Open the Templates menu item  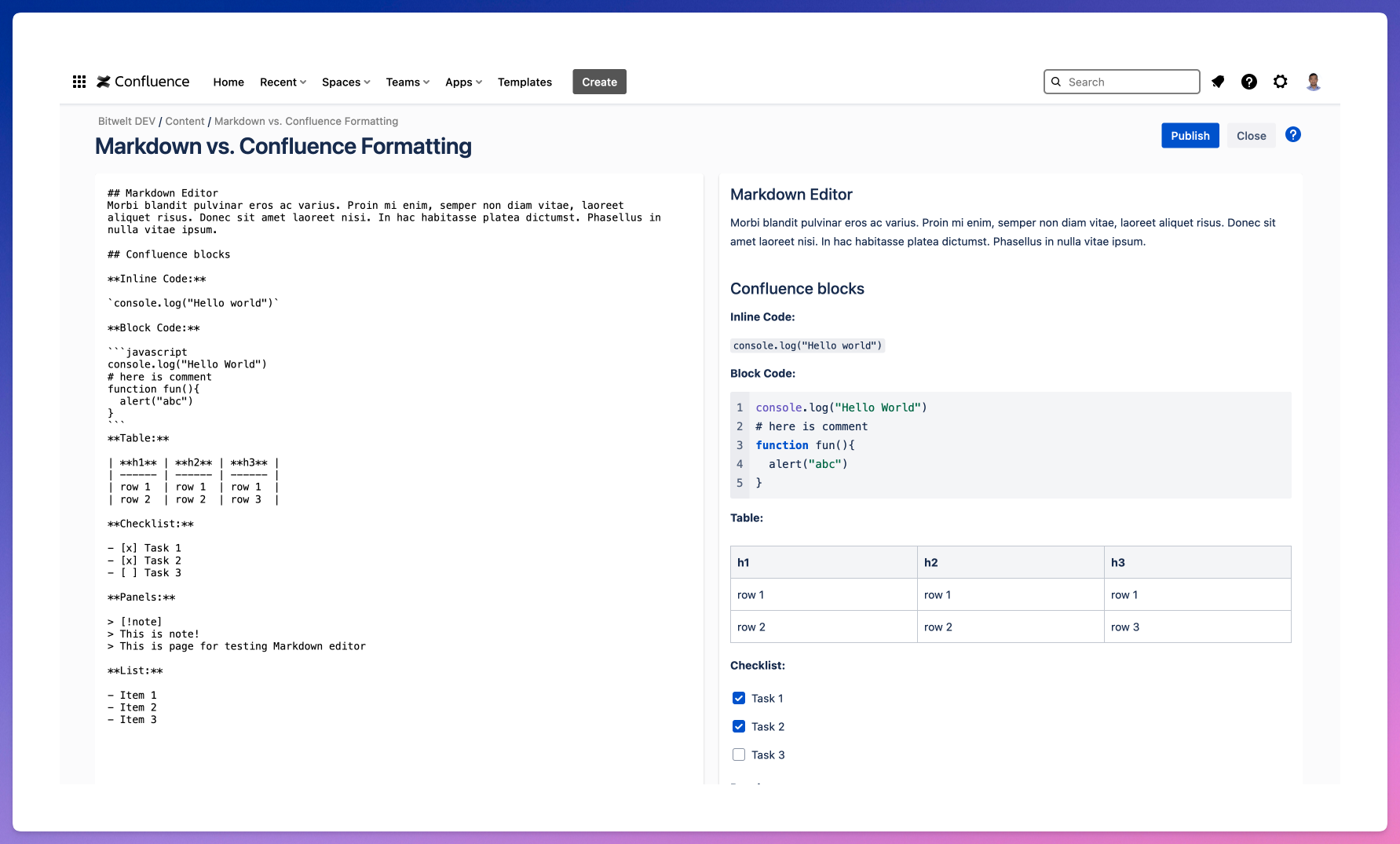[525, 82]
